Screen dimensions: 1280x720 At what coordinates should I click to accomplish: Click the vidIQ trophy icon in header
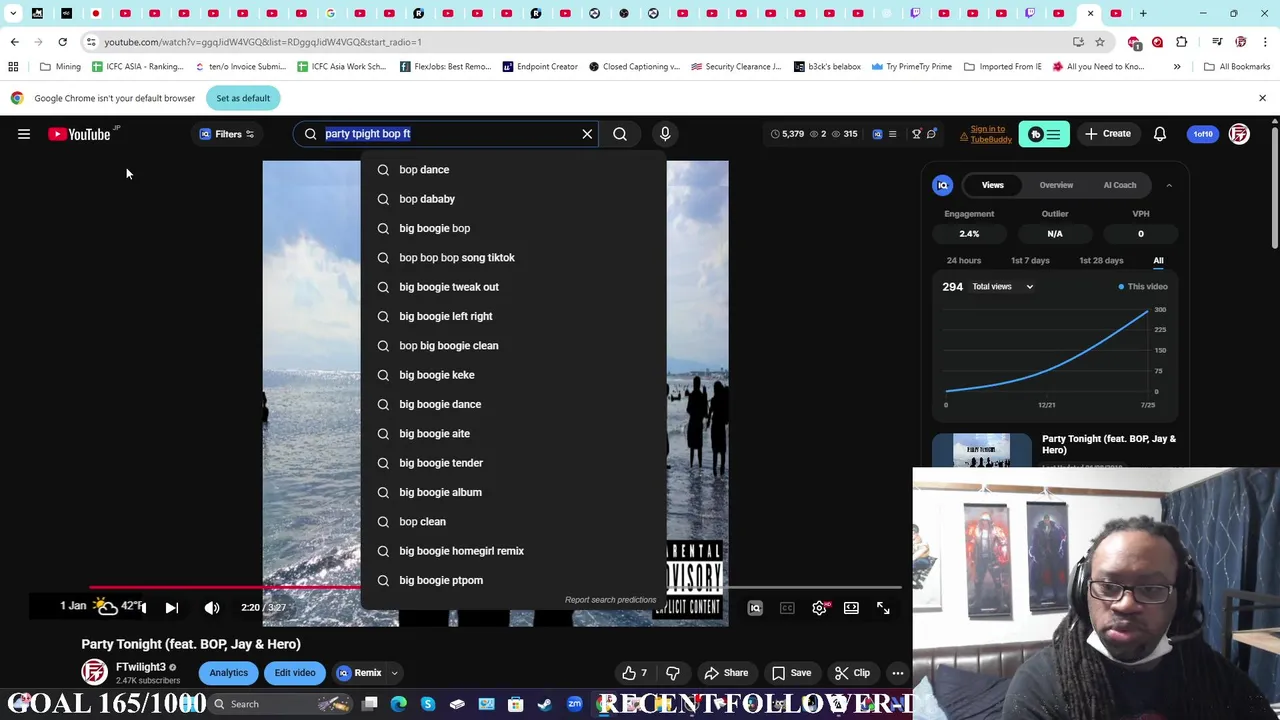coord(916,134)
